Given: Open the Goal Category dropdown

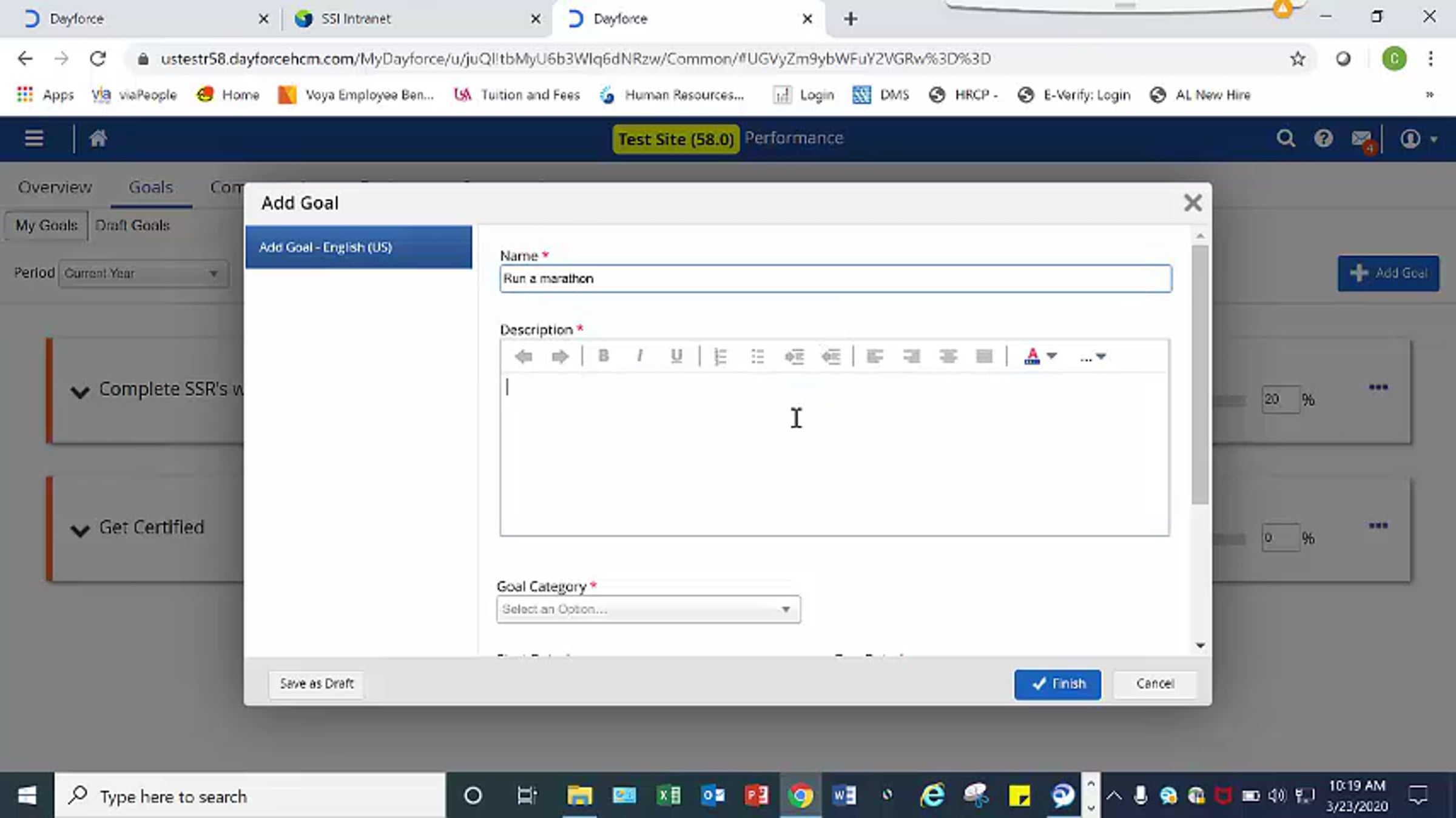Looking at the screenshot, I should click(x=649, y=609).
